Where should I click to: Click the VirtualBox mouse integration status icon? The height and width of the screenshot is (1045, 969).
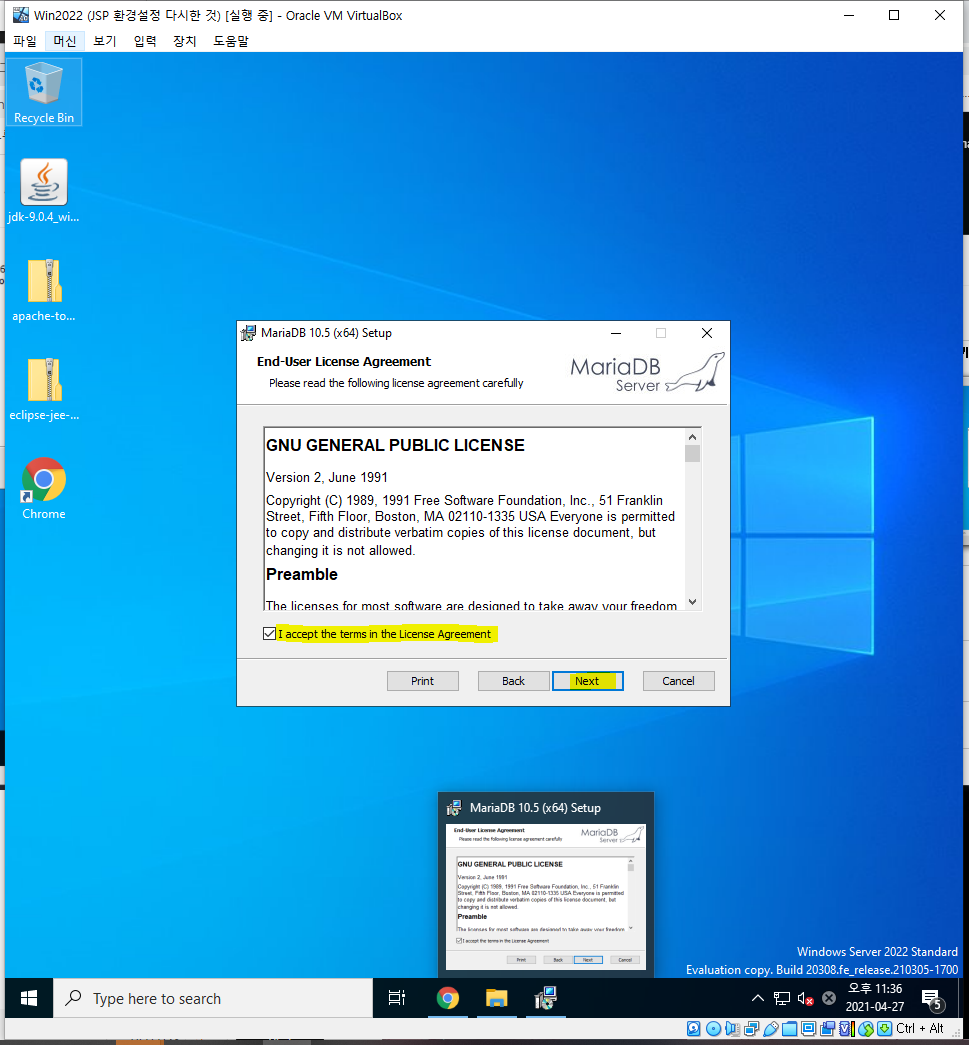866,1028
